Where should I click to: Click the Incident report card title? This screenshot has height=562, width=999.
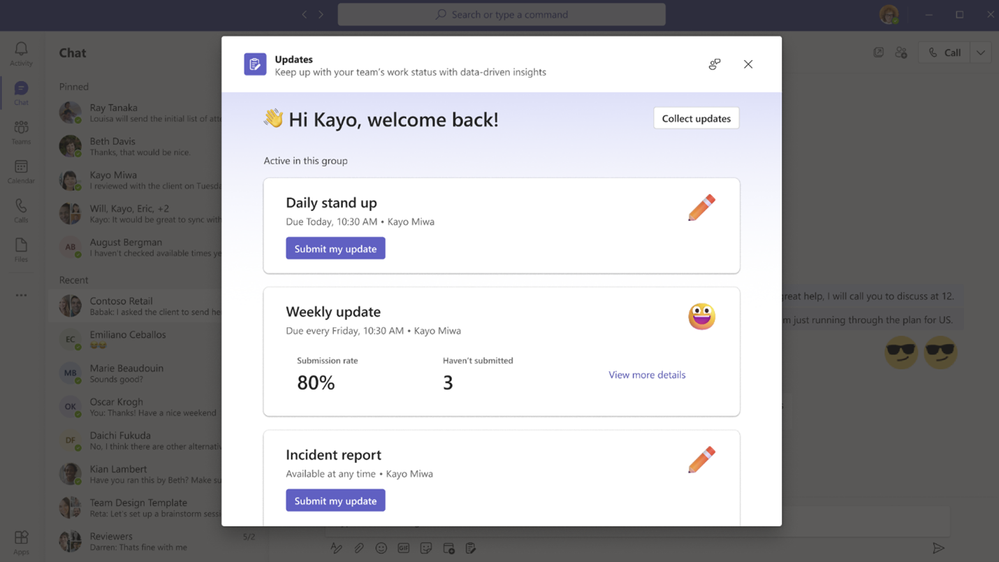tap(333, 454)
